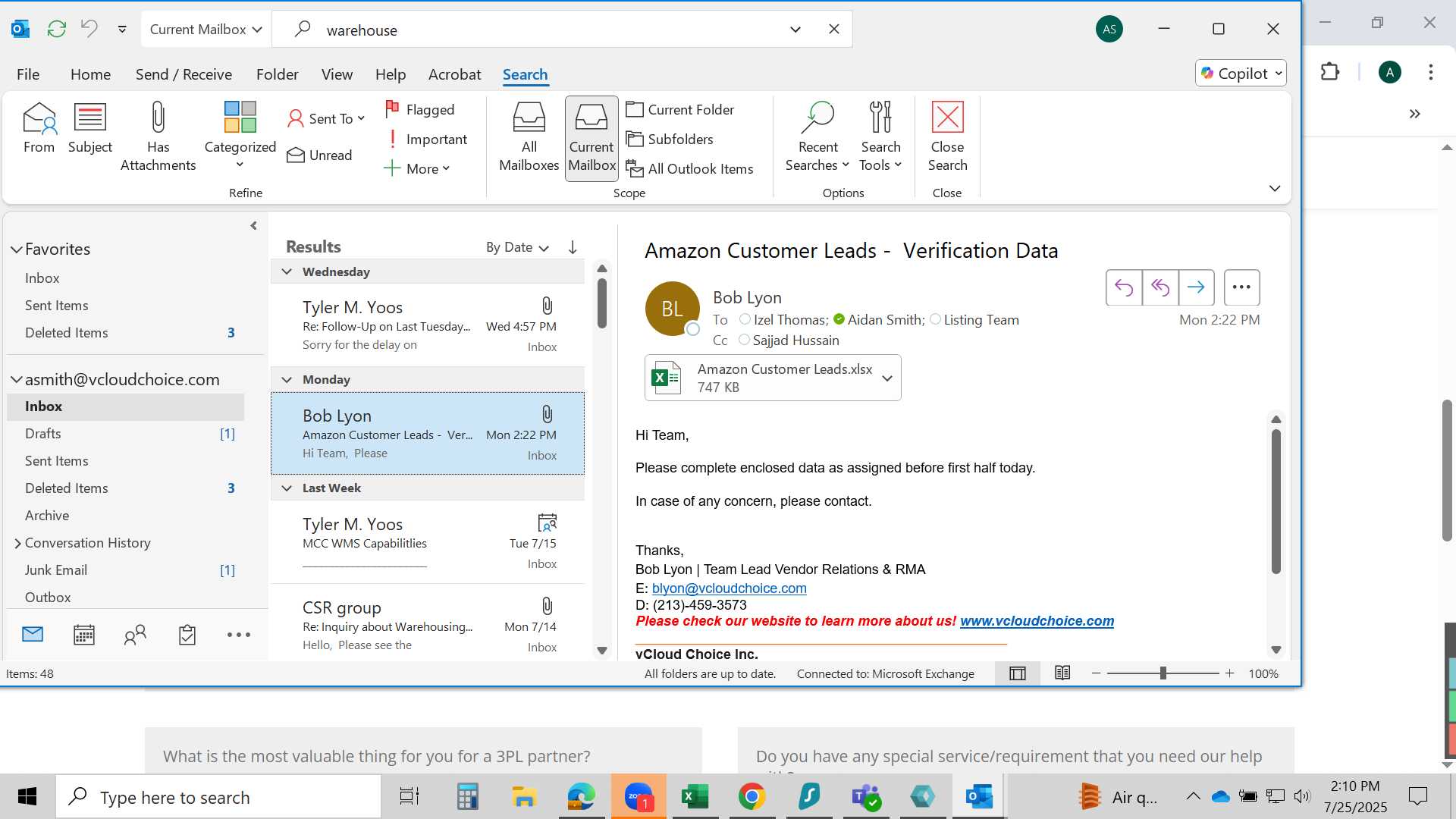The width and height of the screenshot is (1456, 819).
Task: Open Search Tools dropdown
Action: pos(880,136)
